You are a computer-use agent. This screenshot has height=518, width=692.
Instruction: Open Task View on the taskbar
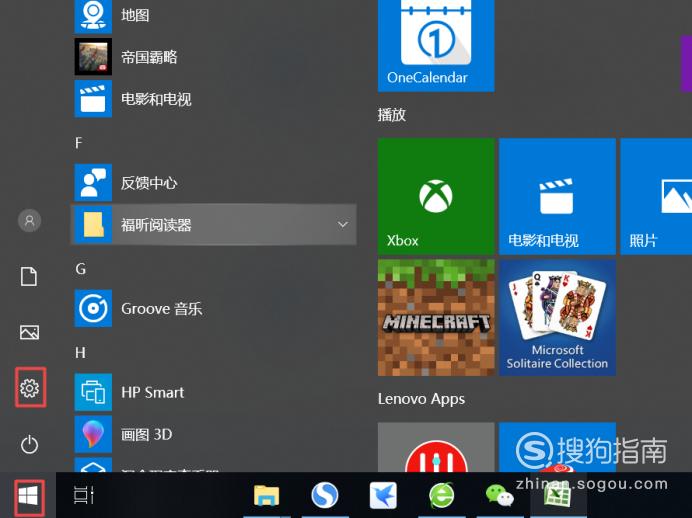(83, 495)
